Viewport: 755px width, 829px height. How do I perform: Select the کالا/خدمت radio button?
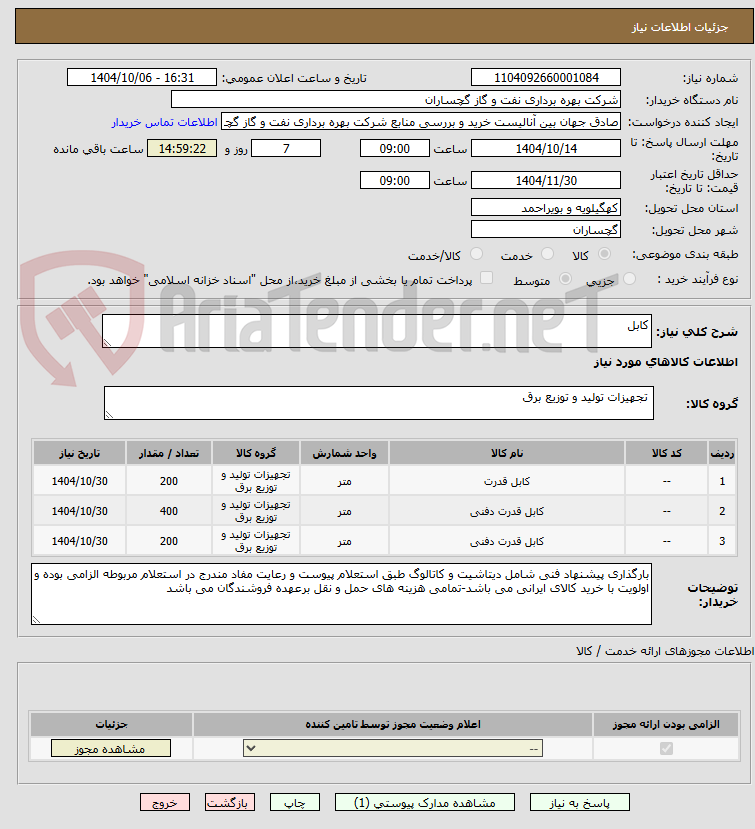coord(476,254)
